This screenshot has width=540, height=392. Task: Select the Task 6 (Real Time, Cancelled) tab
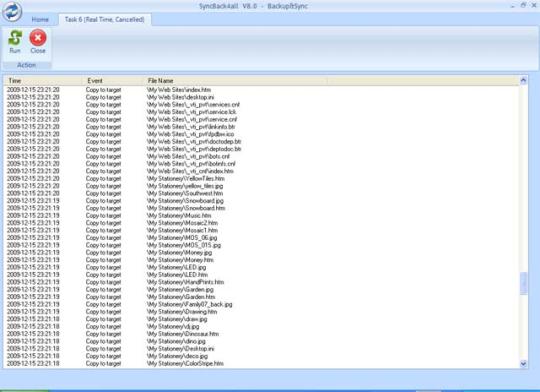tap(104, 20)
